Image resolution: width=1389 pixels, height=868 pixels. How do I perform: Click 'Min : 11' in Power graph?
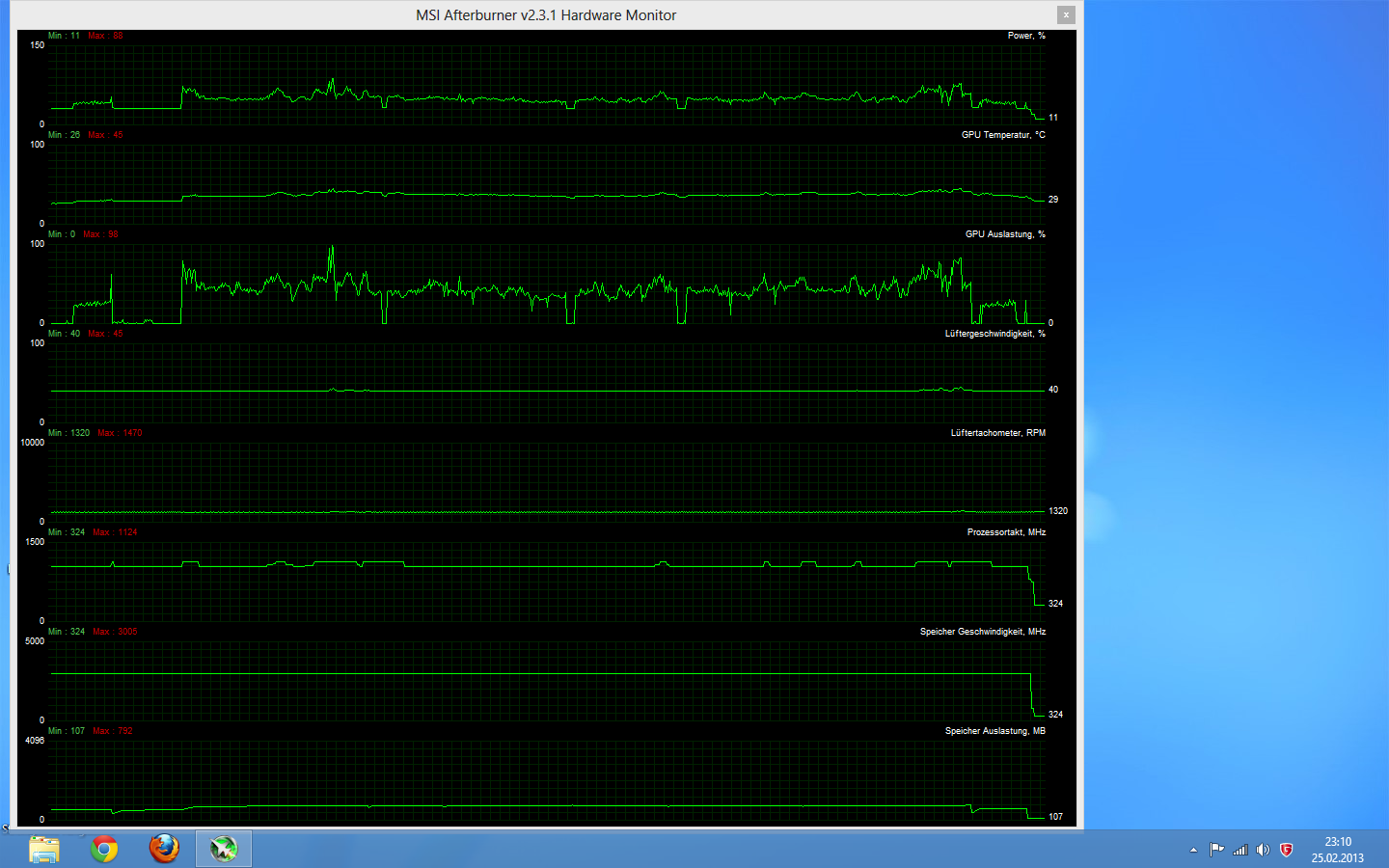(65, 36)
